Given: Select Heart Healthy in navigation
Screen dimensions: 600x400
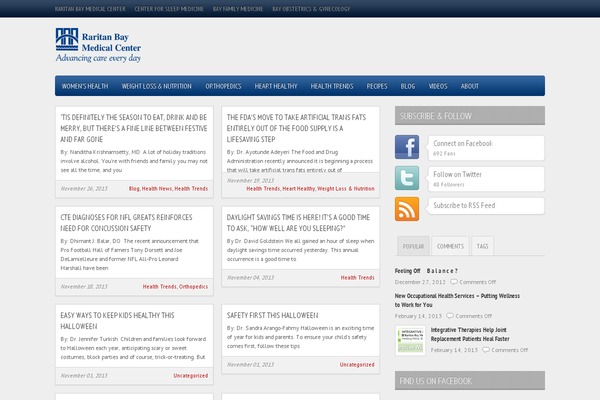Looking at the screenshot, I should coord(276,86).
